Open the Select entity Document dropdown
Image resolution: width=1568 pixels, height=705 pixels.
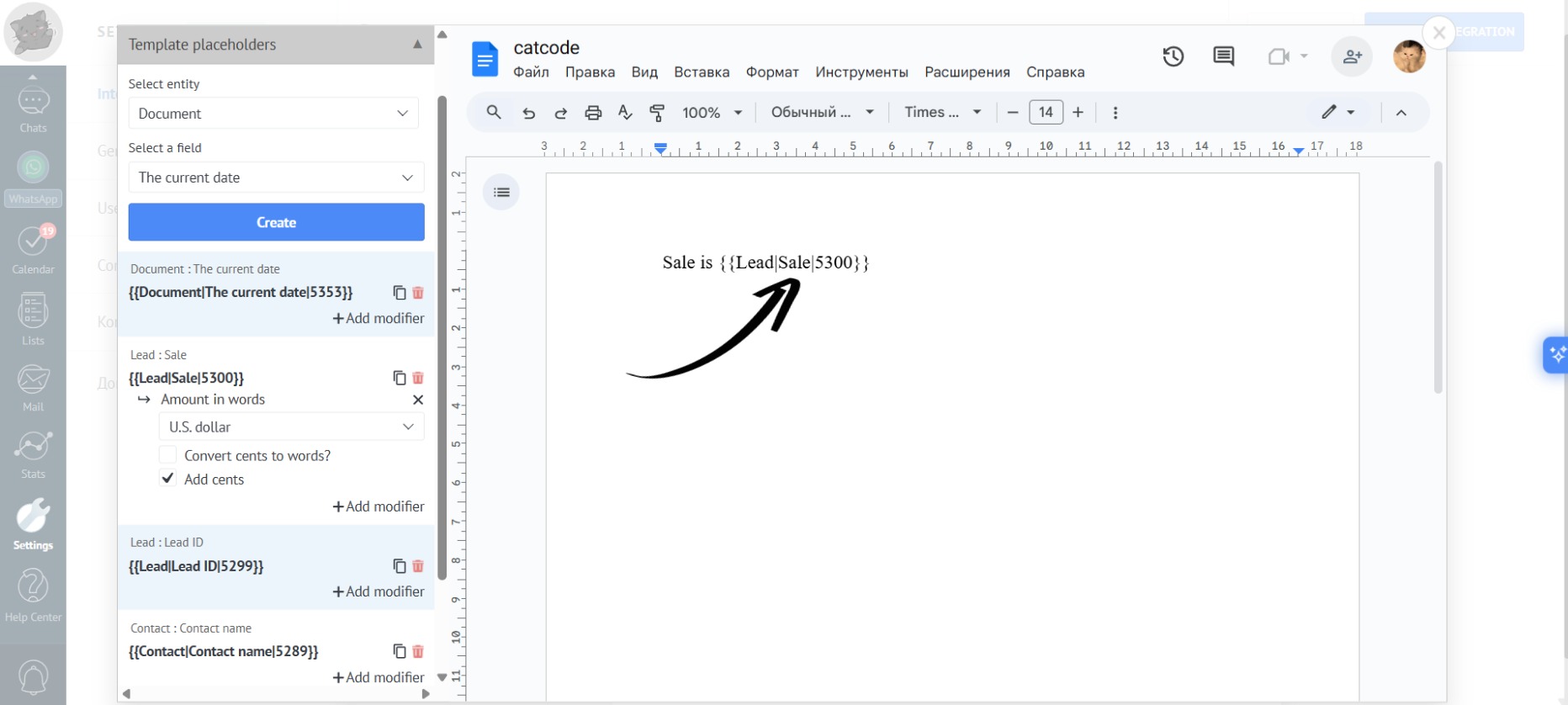tap(273, 114)
